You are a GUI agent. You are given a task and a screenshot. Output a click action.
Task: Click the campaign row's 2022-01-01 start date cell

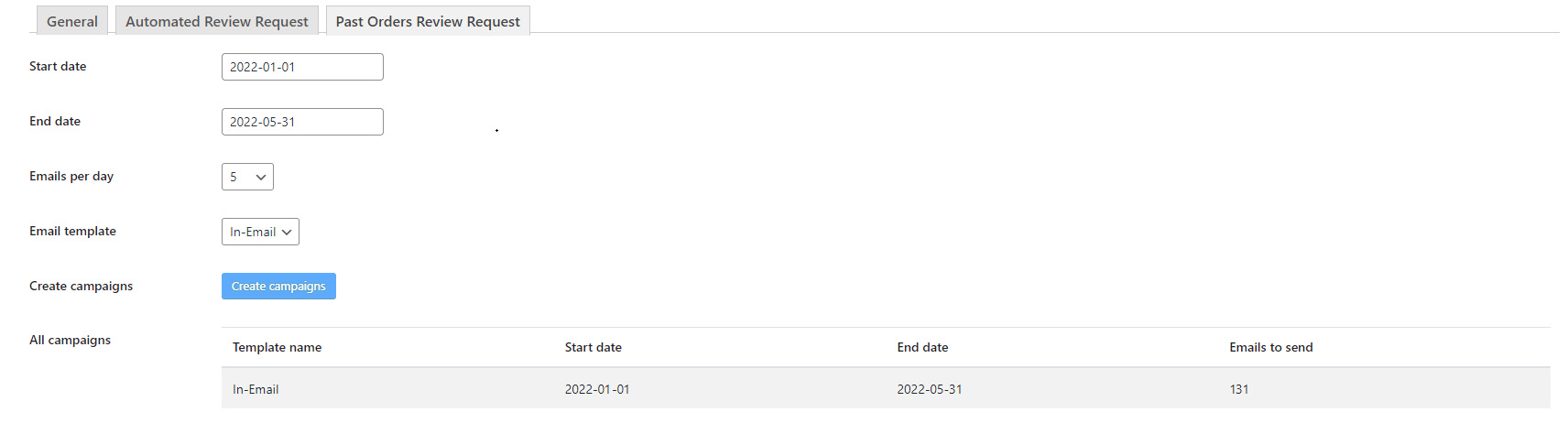pyautogui.click(x=596, y=389)
